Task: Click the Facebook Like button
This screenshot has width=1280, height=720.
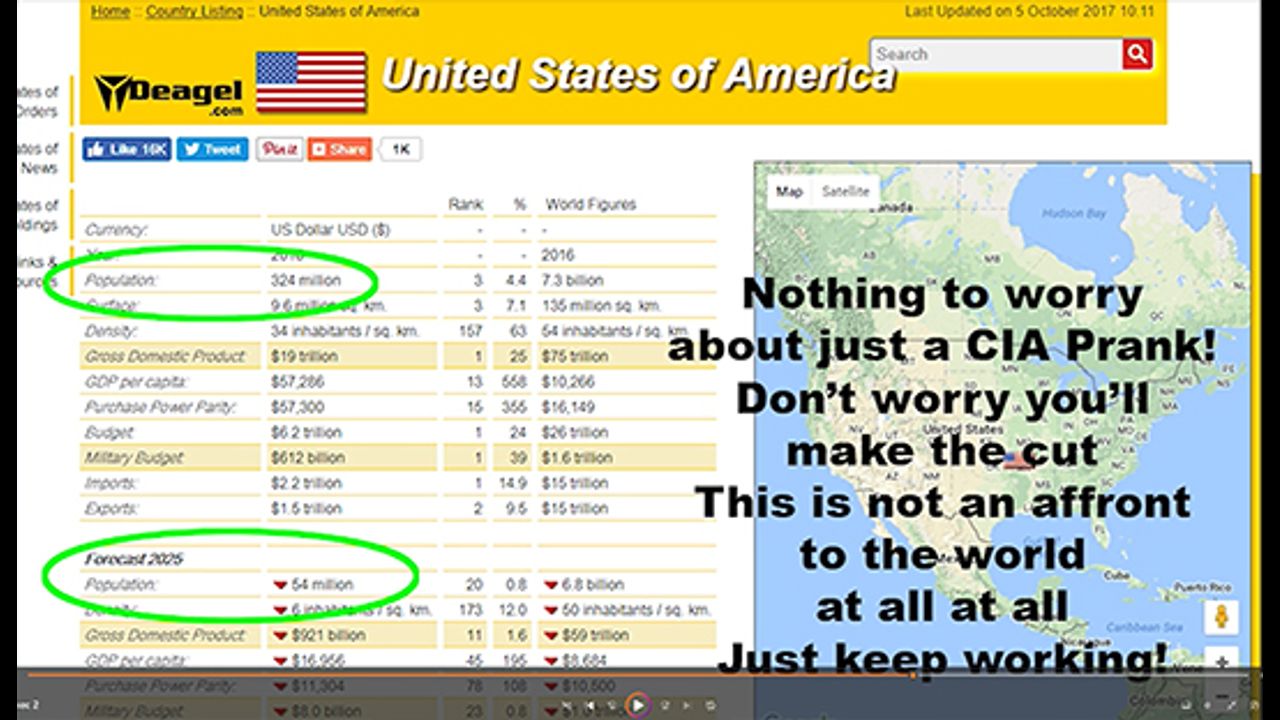Action: click(126, 149)
